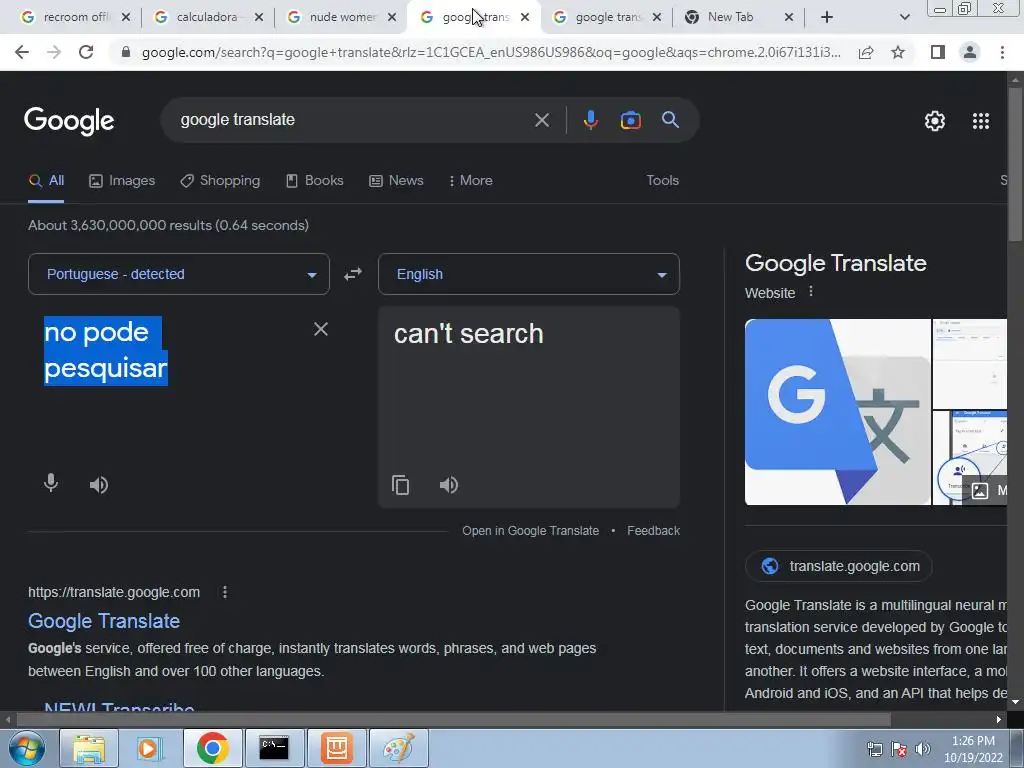This screenshot has width=1024, height=768.
Task: Open the Google Translate search result
Action: coord(104,621)
